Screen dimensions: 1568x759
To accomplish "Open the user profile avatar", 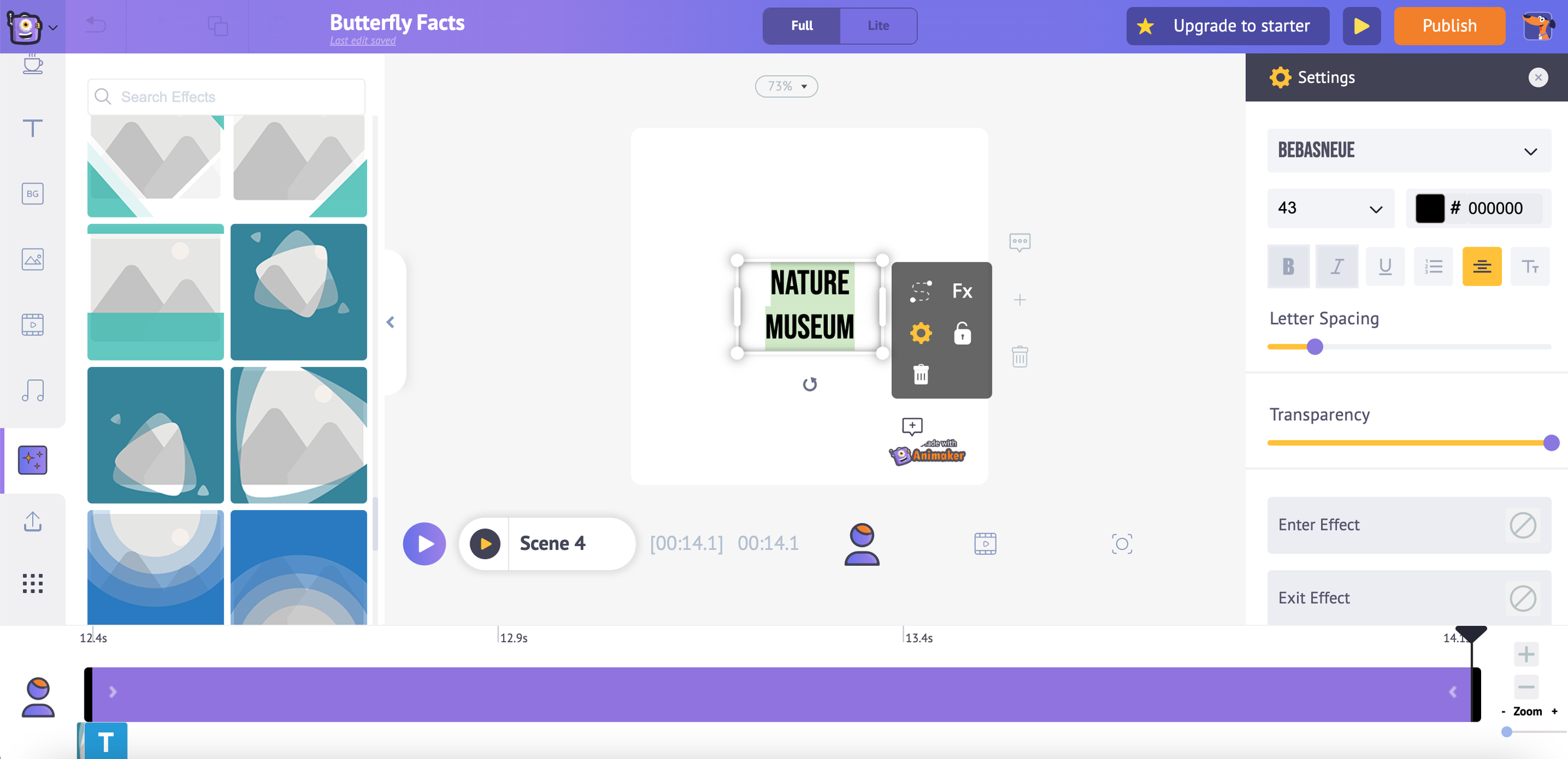I will 1539,26.
